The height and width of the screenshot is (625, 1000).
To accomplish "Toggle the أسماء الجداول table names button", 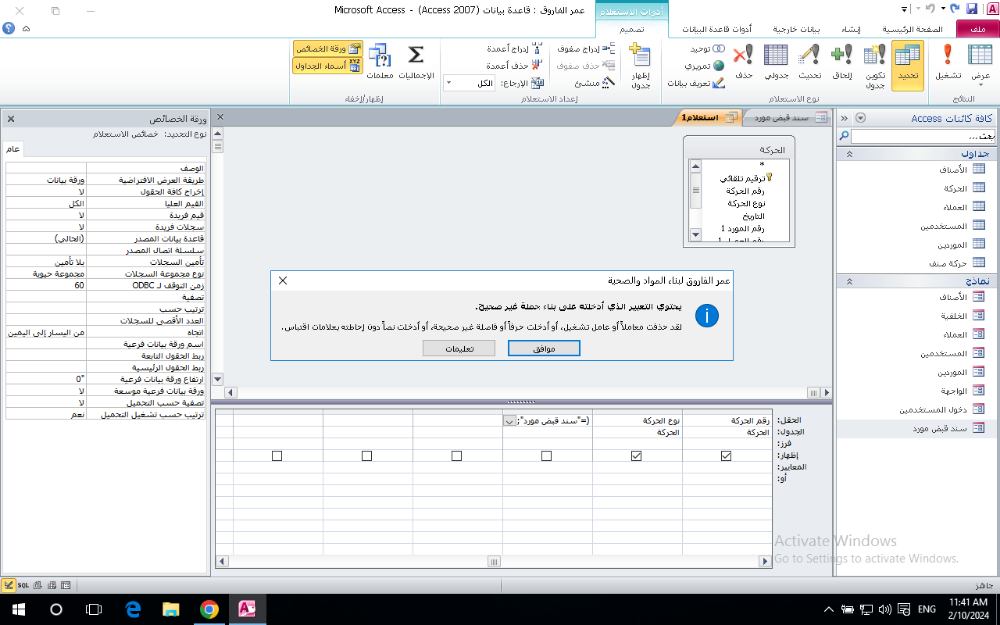I will tap(328, 66).
